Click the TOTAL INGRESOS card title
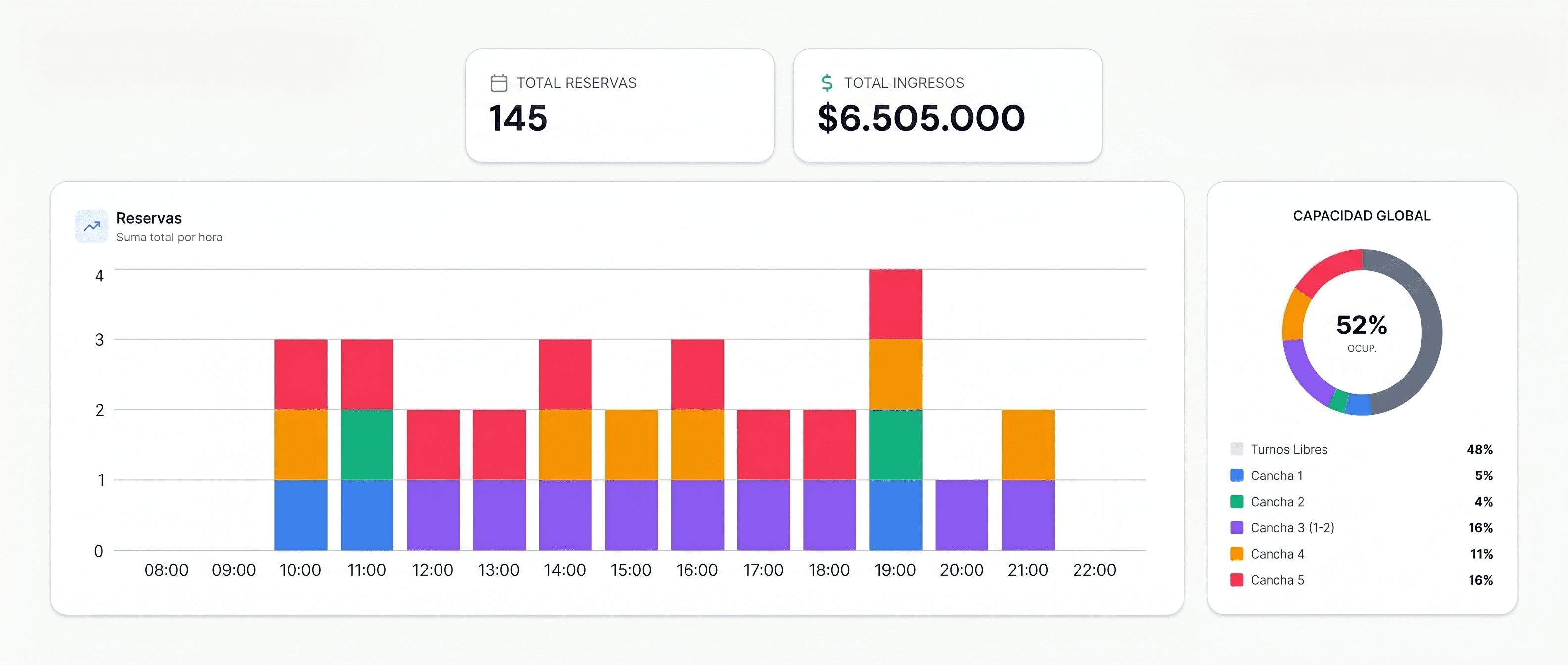This screenshot has height=665, width=1568. pyautogui.click(x=904, y=83)
